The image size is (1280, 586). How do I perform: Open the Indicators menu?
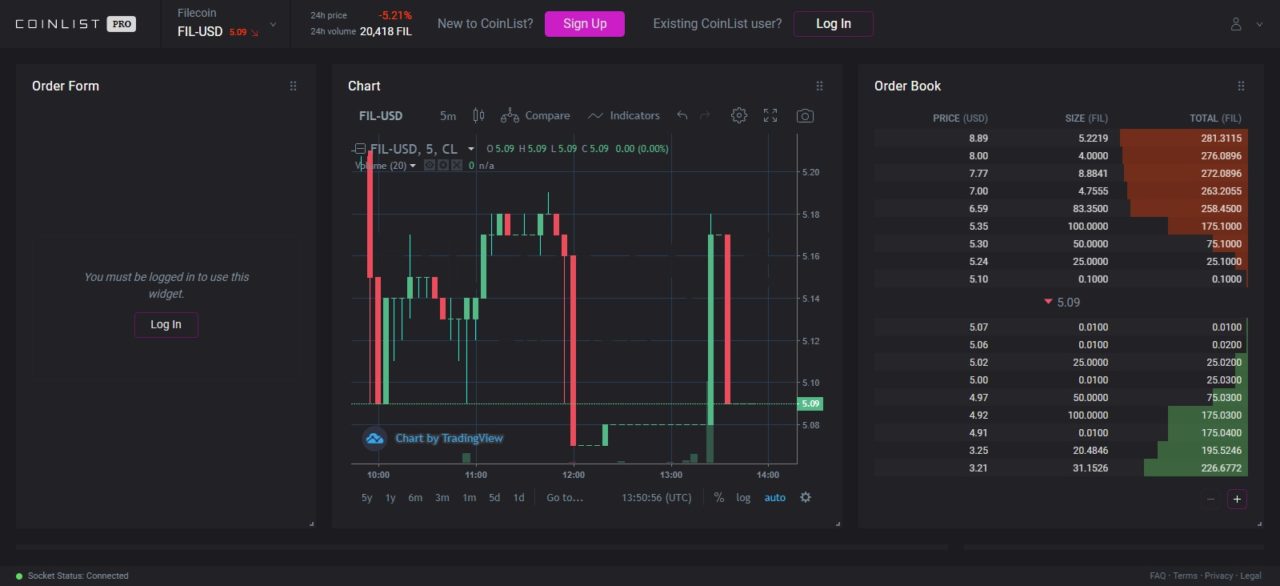(624, 116)
